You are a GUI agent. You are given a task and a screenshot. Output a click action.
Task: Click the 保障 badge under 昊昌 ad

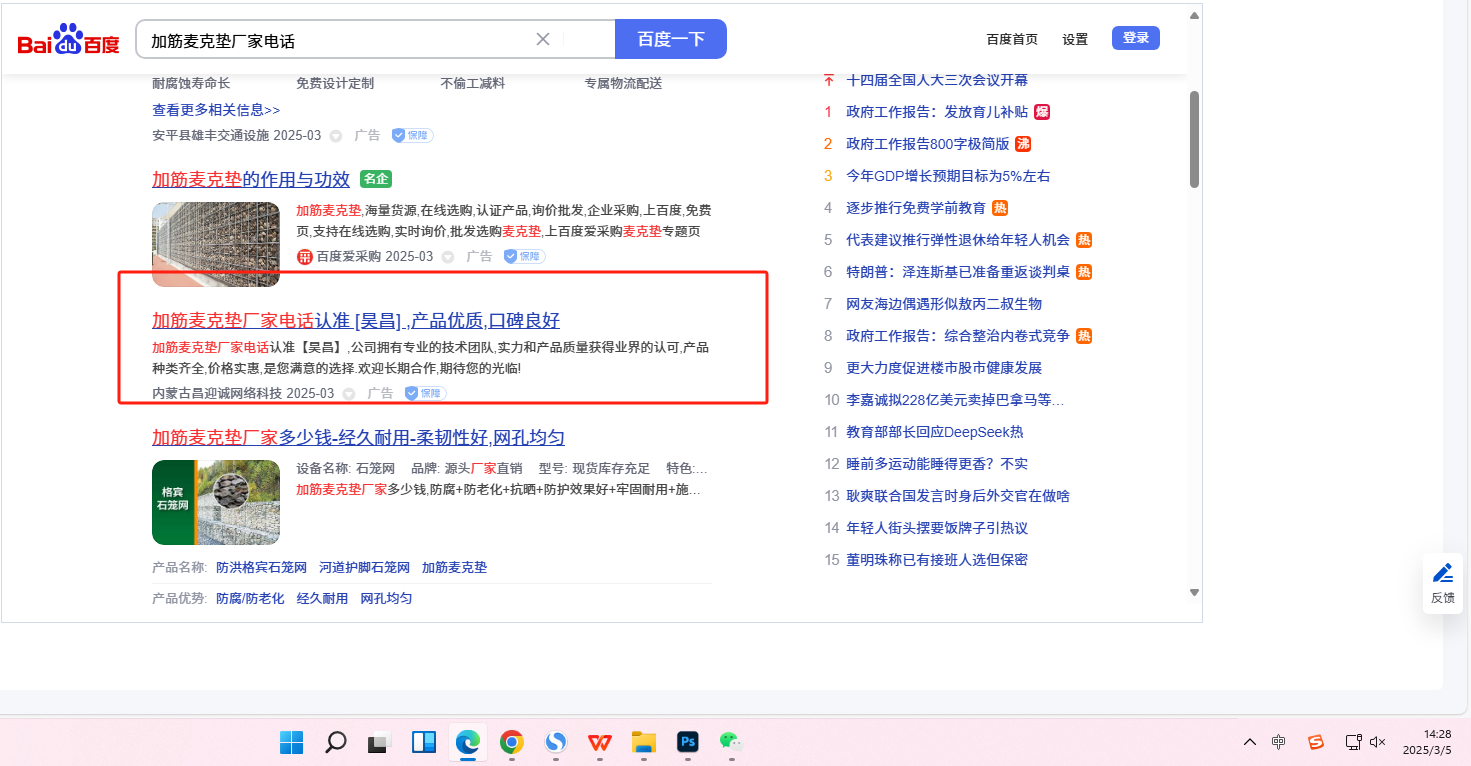(425, 393)
